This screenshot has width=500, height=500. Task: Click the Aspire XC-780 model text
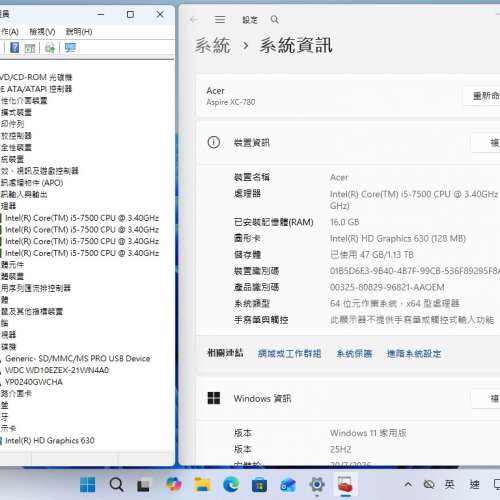[x=231, y=102]
